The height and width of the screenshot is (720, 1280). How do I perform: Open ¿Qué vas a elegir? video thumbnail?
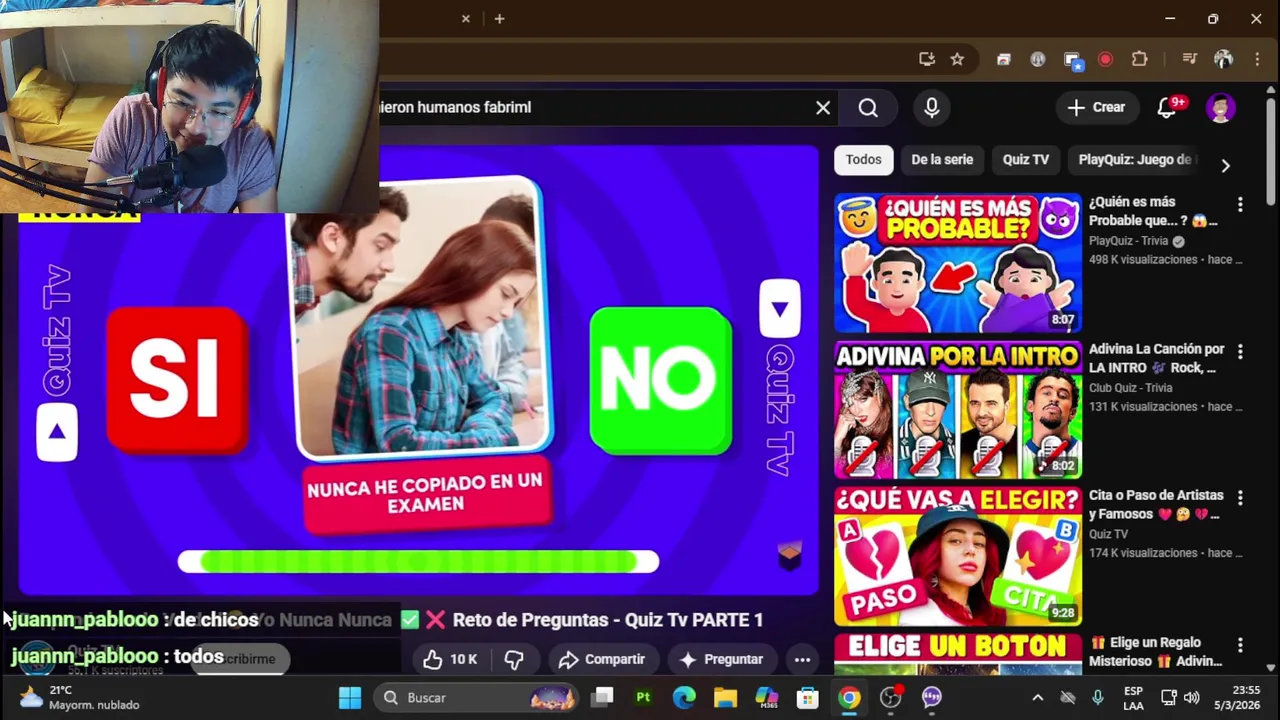tap(958, 556)
